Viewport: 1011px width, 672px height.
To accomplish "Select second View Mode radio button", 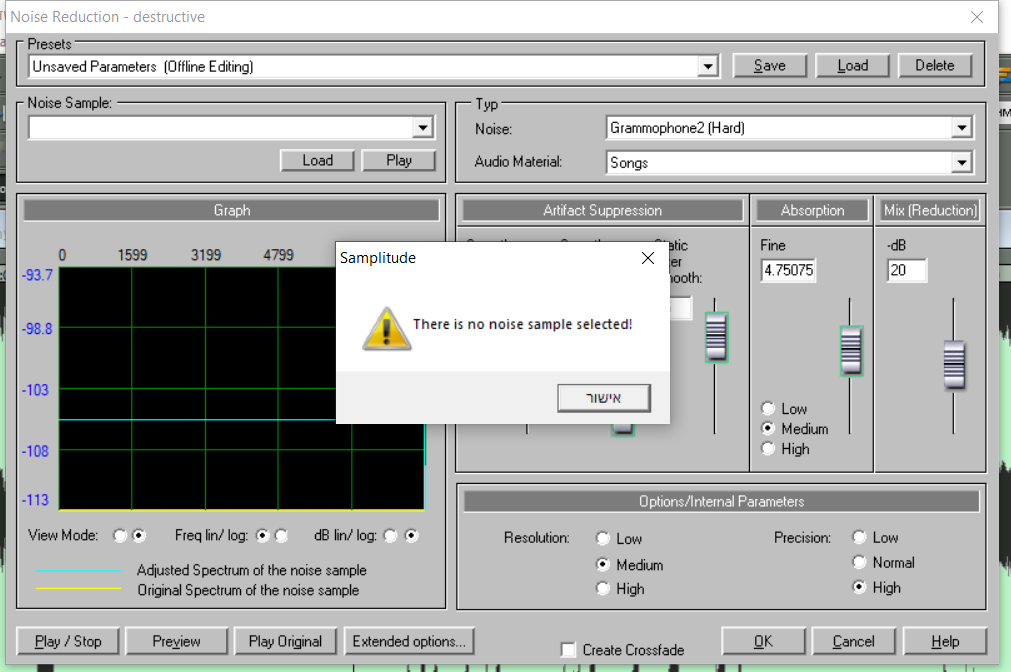I will click(139, 536).
